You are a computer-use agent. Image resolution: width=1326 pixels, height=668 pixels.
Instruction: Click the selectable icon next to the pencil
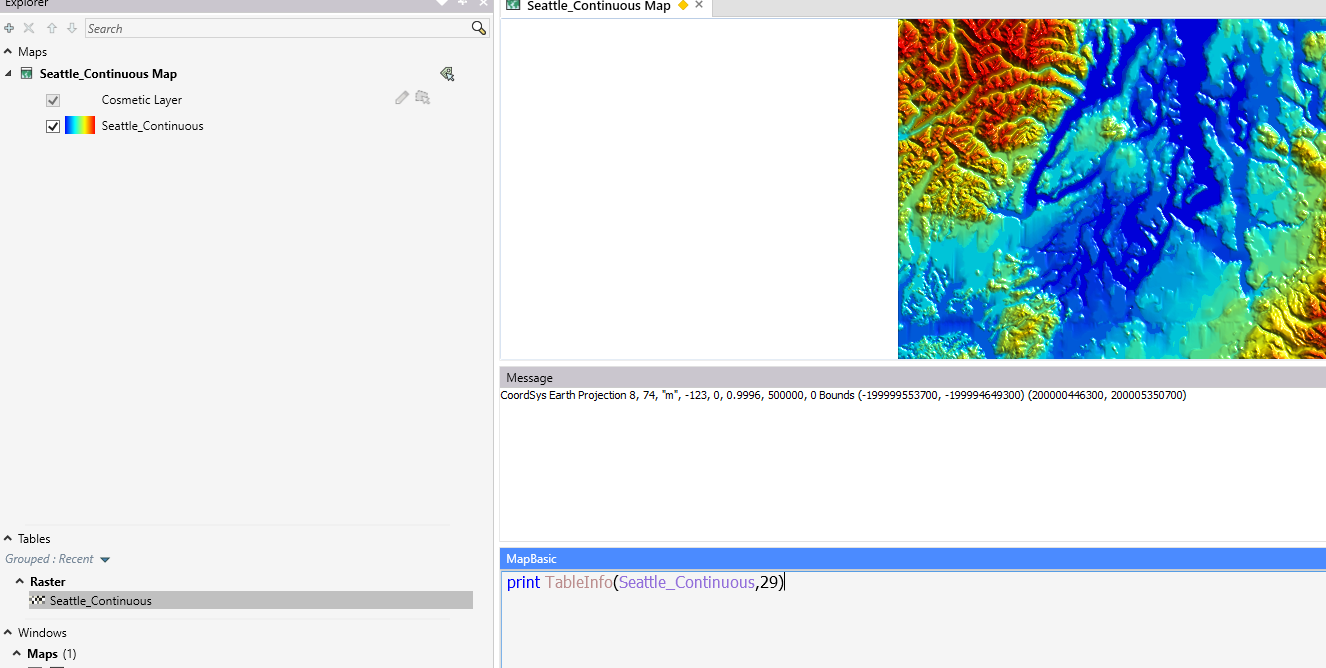click(422, 97)
